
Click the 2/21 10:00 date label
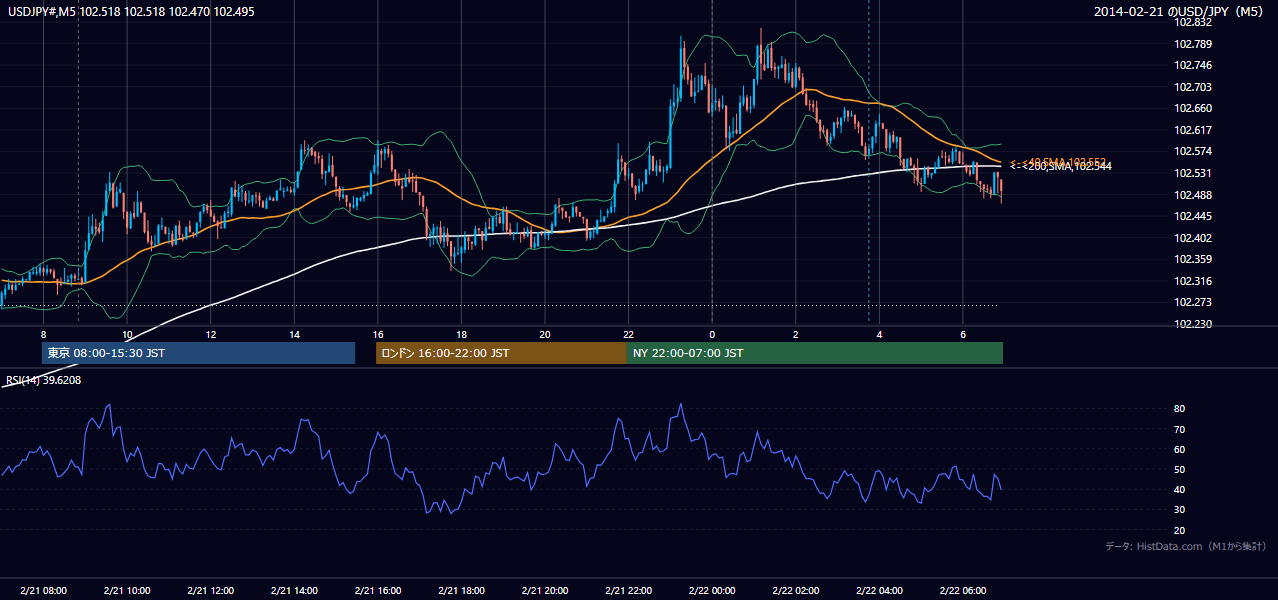pyautogui.click(x=127, y=591)
